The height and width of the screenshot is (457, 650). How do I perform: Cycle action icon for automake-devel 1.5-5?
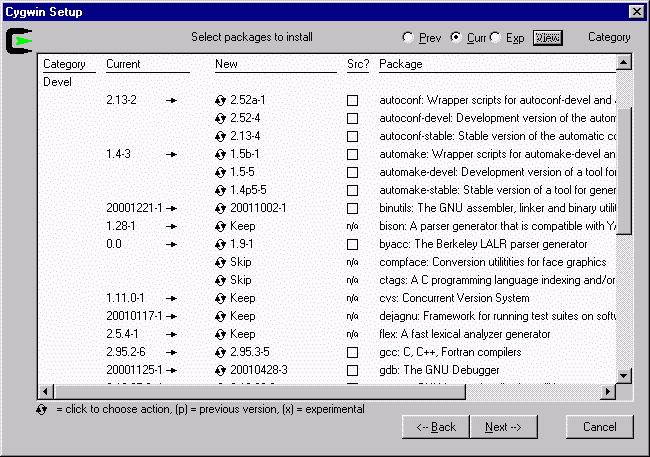[x=221, y=173]
